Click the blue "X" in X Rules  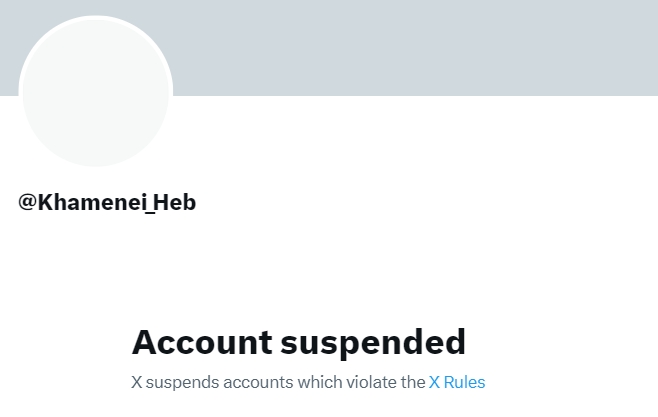point(434,382)
